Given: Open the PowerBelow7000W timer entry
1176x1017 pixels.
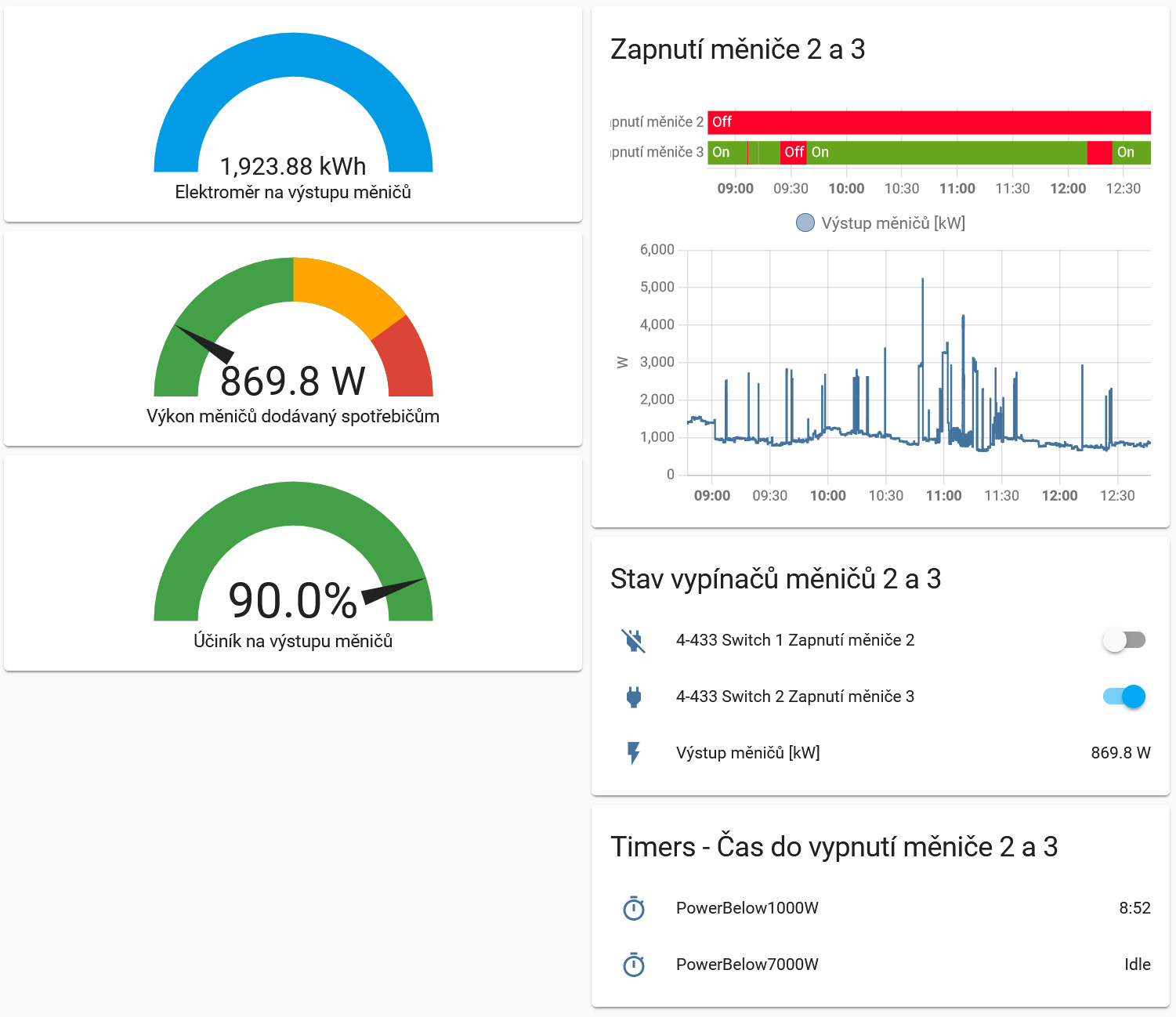Looking at the screenshot, I should (x=747, y=965).
